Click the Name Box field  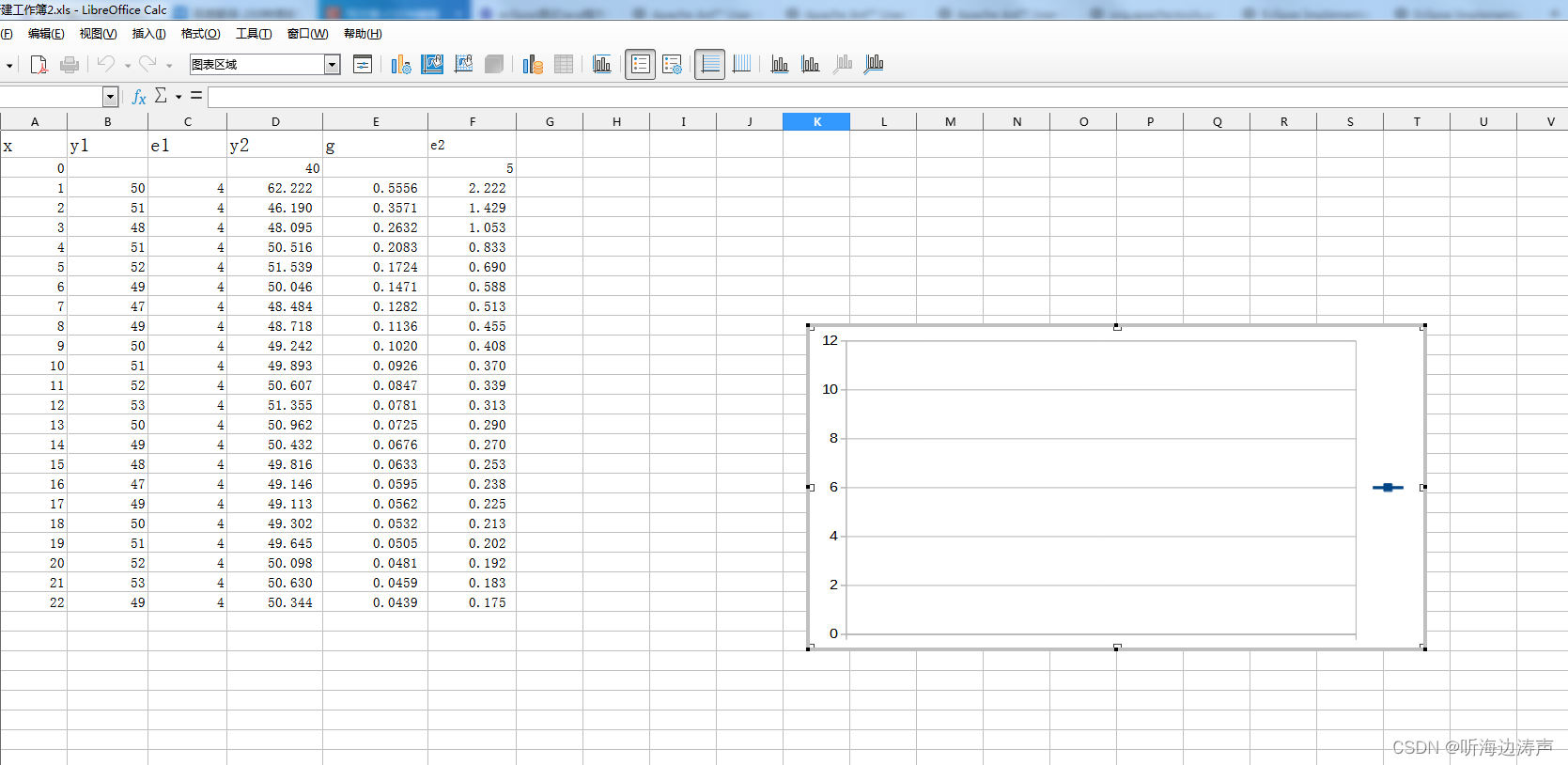coord(51,97)
